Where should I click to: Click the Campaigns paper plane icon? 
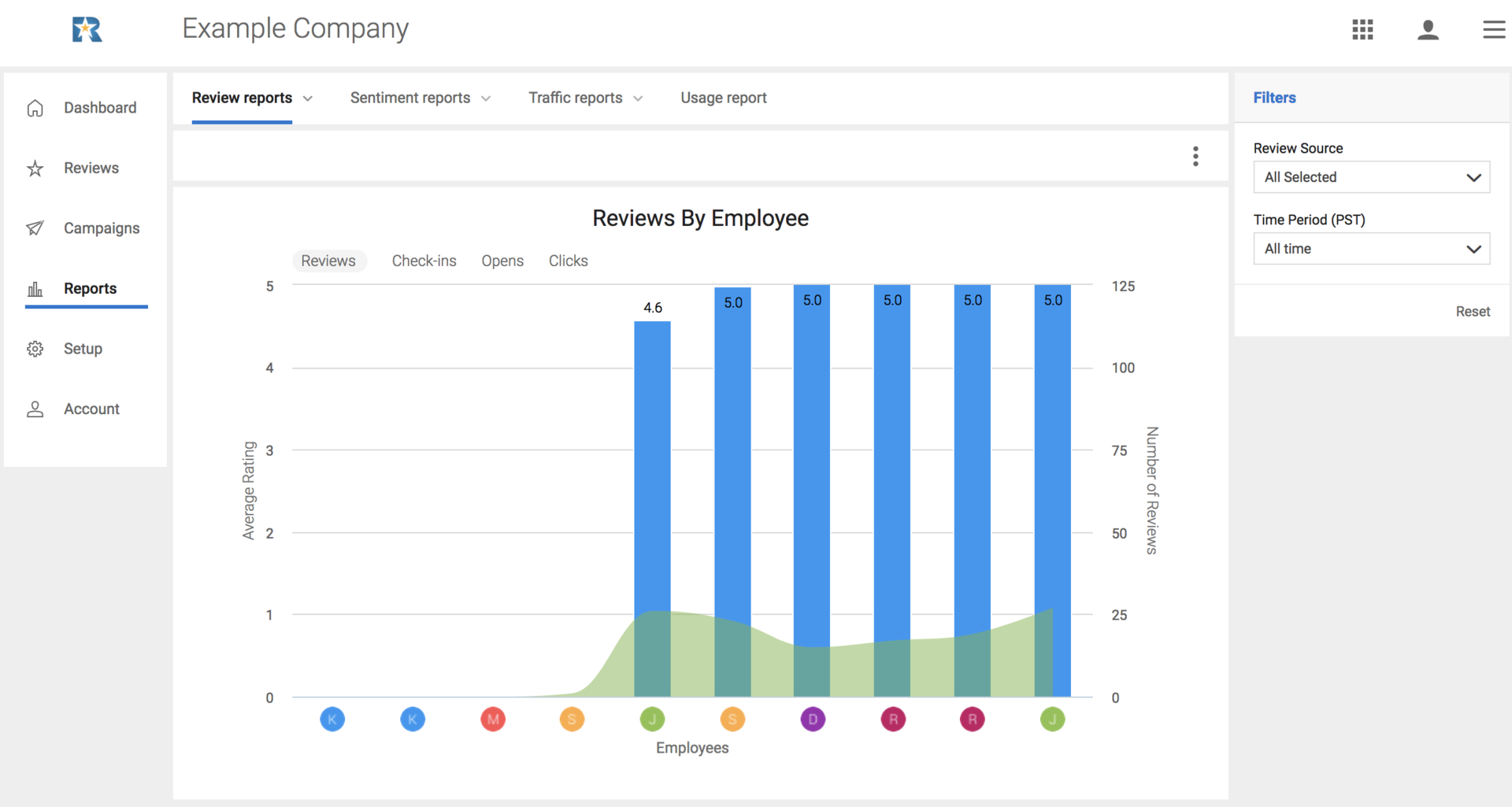35,228
